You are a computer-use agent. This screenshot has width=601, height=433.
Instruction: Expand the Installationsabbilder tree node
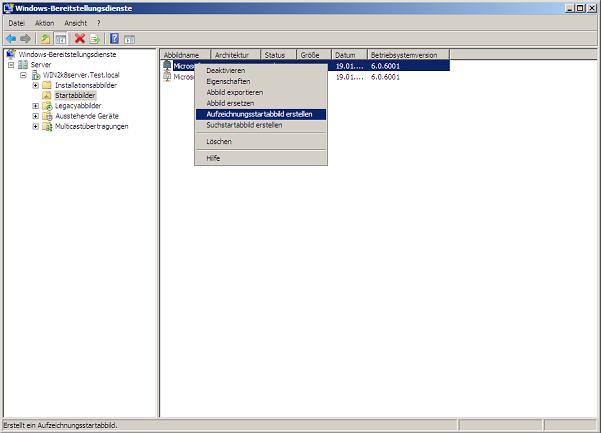pos(35,86)
